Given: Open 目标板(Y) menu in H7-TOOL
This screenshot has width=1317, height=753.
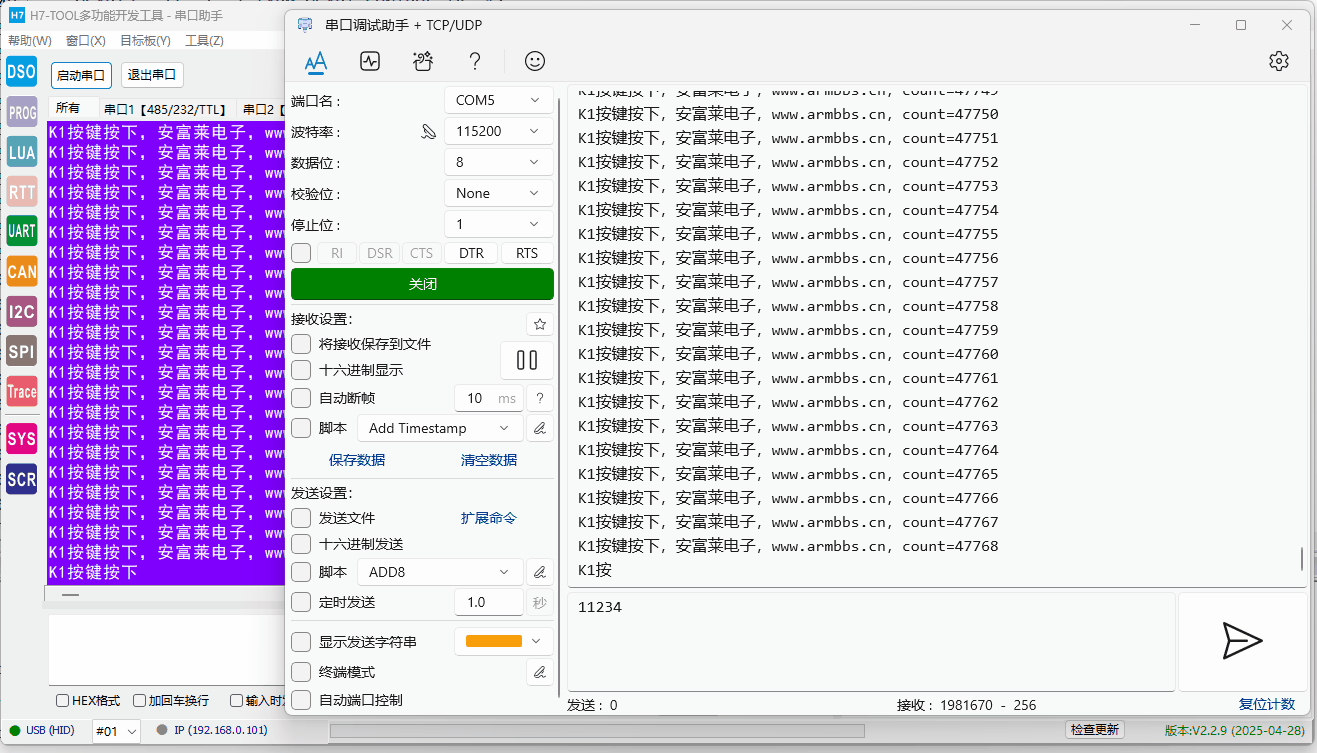Looking at the screenshot, I should 145,41.
